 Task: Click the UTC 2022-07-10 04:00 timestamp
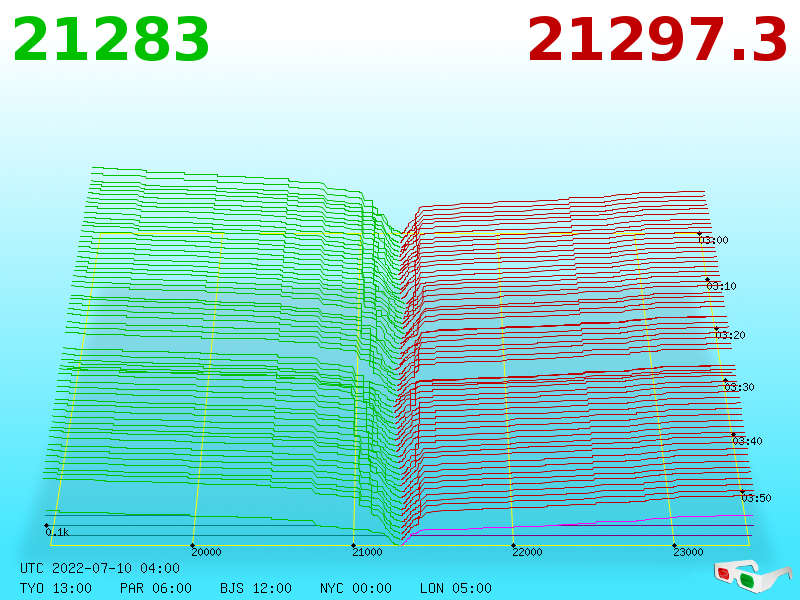tap(100, 568)
